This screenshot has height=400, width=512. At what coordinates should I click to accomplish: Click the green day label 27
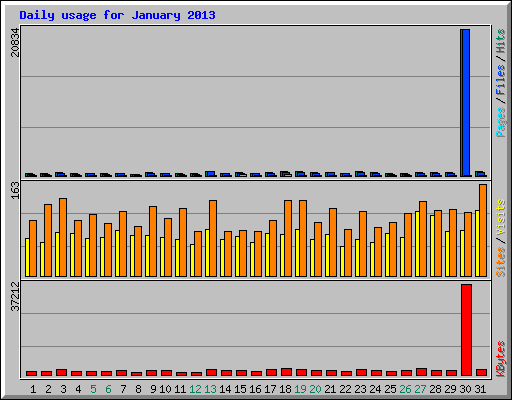pyautogui.click(x=420, y=389)
